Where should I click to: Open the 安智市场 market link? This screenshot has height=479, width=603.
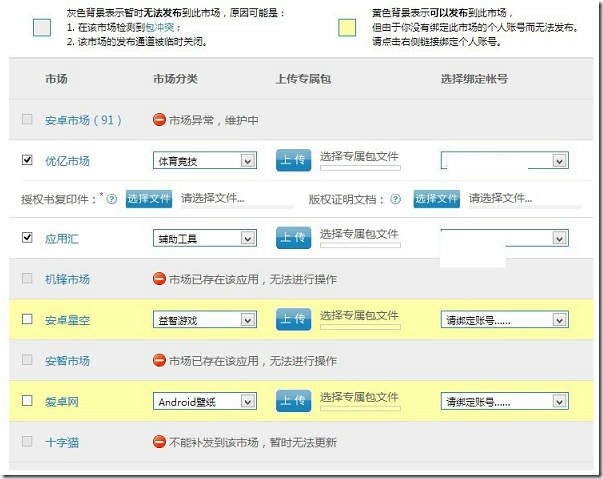coord(67,361)
